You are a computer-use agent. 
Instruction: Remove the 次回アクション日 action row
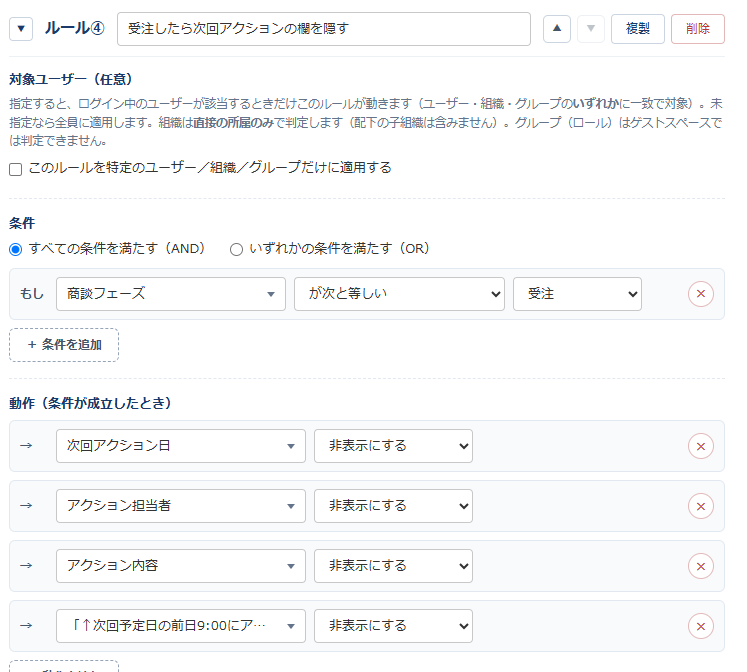coord(700,446)
